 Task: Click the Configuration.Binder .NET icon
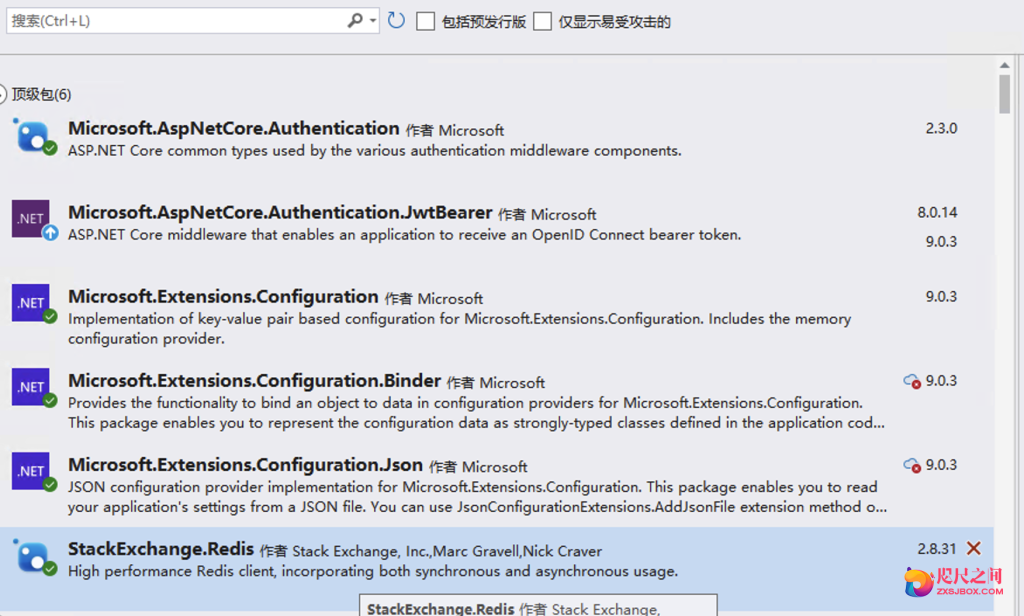pyautogui.click(x=31, y=387)
